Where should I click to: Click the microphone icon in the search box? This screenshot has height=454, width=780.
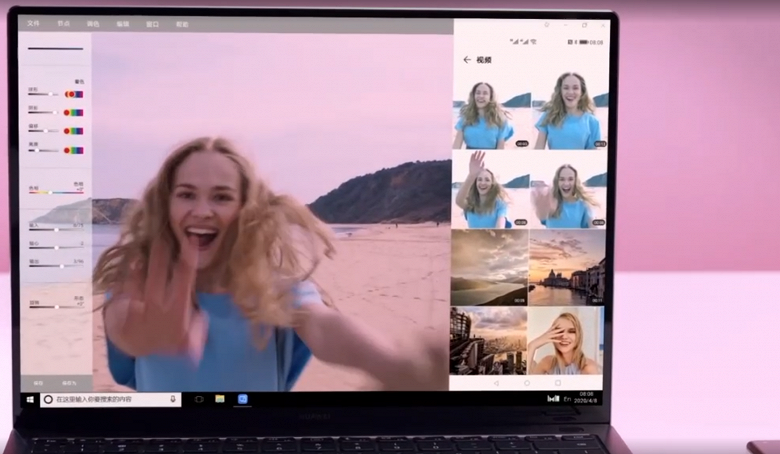coord(173,399)
